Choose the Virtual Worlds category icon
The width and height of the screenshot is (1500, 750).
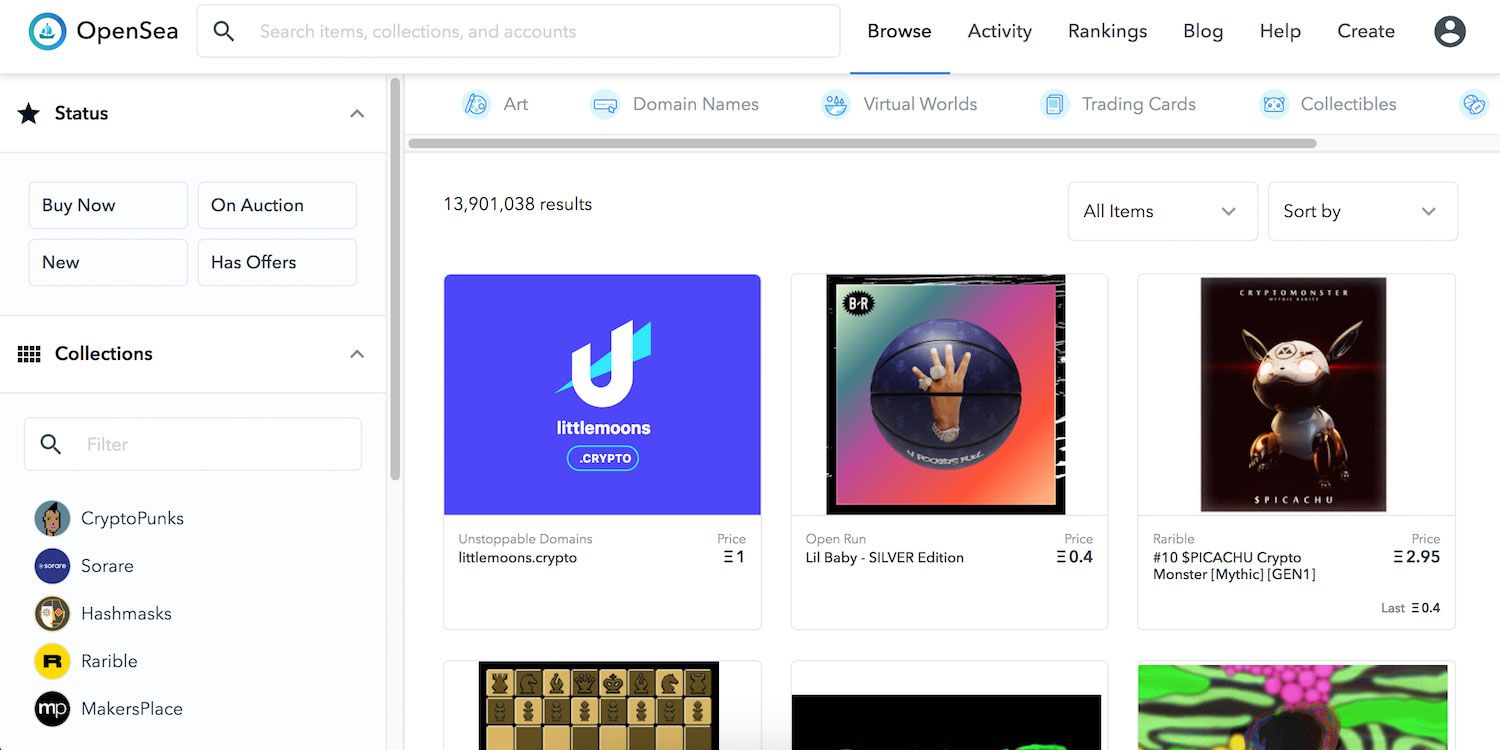pos(835,104)
